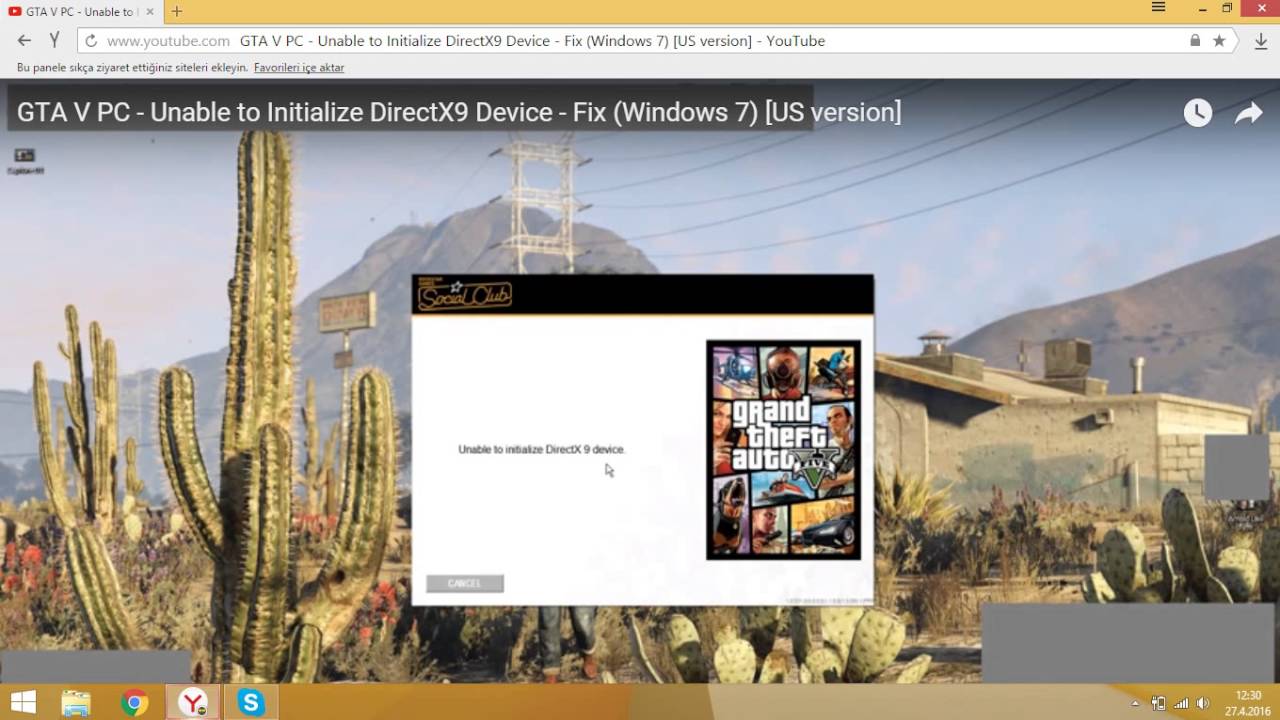
Task: Open the Yandex Y home button
Action: pyautogui.click(x=55, y=41)
